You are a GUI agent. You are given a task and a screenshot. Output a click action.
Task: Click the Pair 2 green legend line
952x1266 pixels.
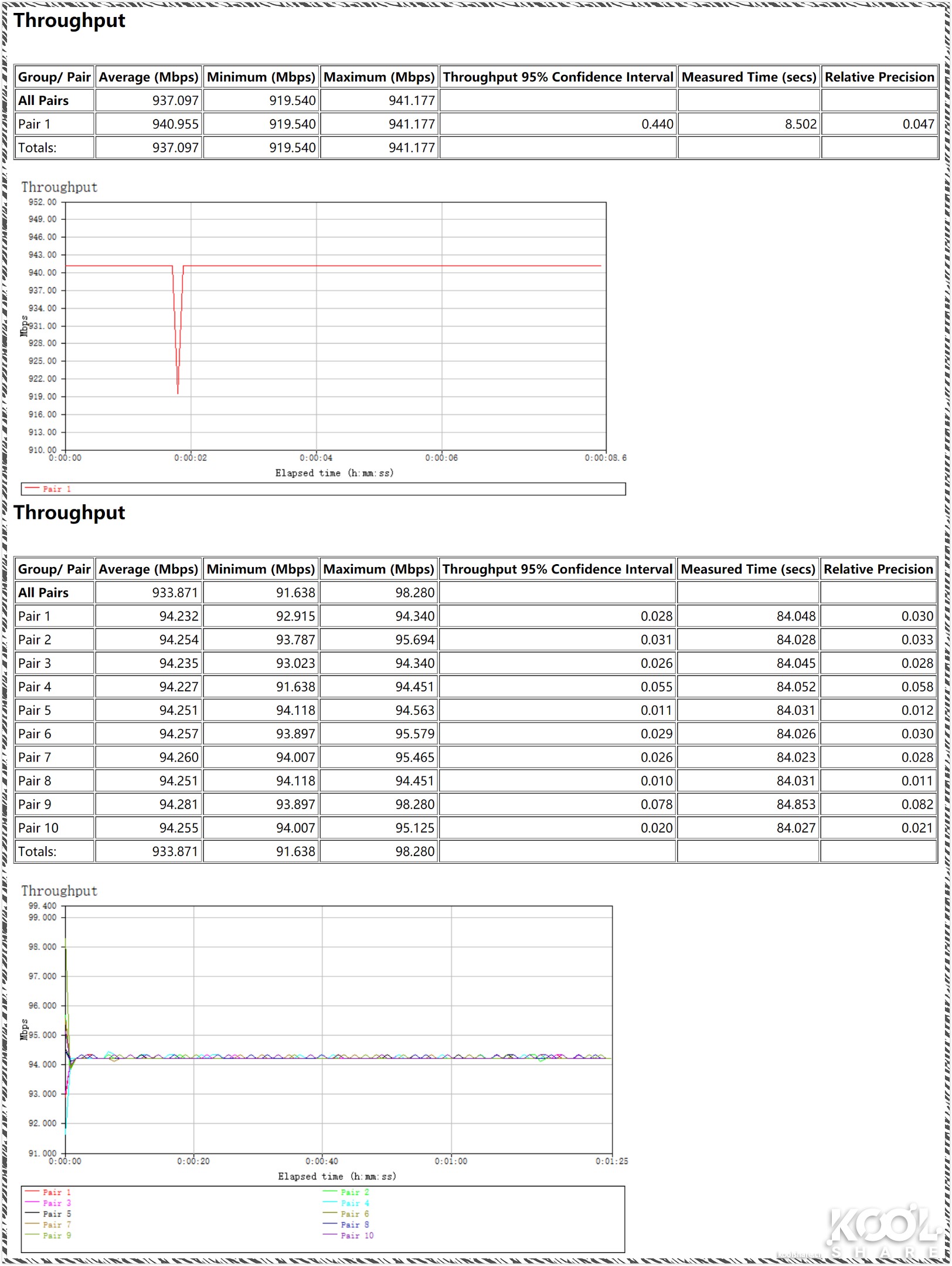coord(330,1192)
